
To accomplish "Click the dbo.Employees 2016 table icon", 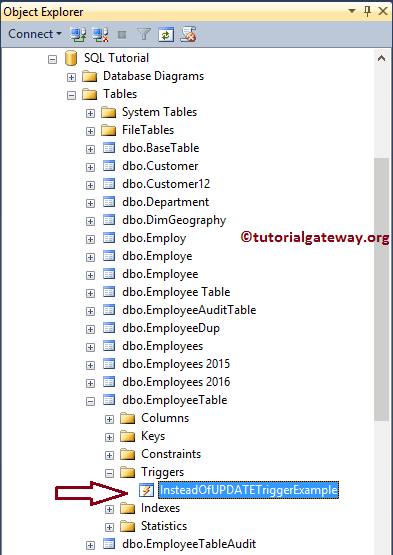I will (x=109, y=382).
